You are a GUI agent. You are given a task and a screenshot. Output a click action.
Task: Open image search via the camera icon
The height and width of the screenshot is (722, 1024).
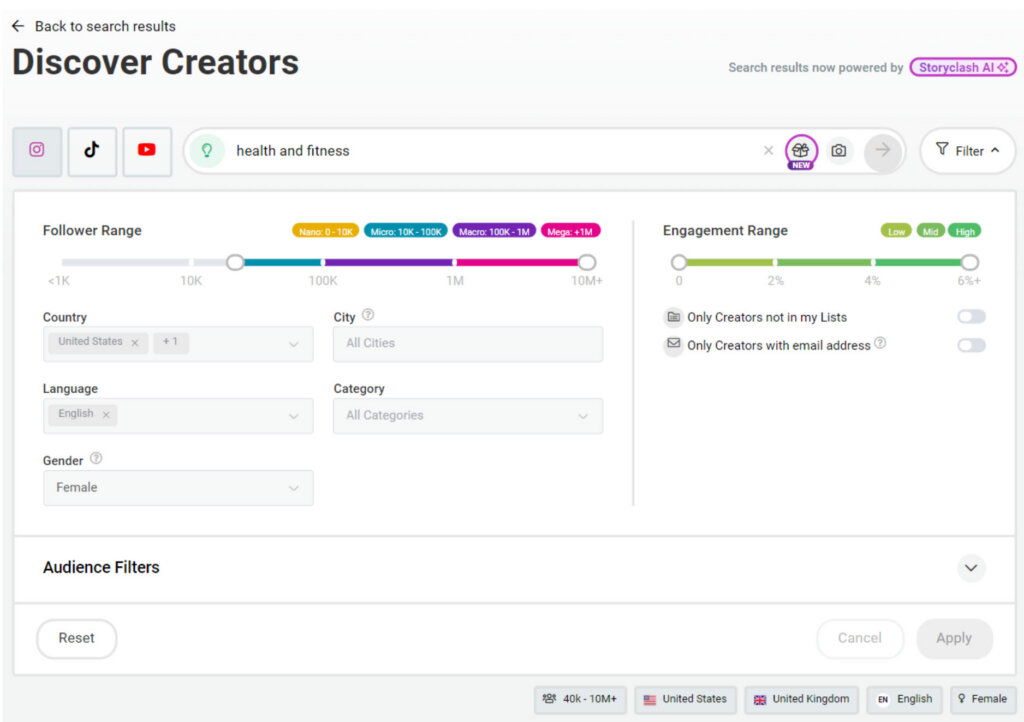[x=840, y=150]
